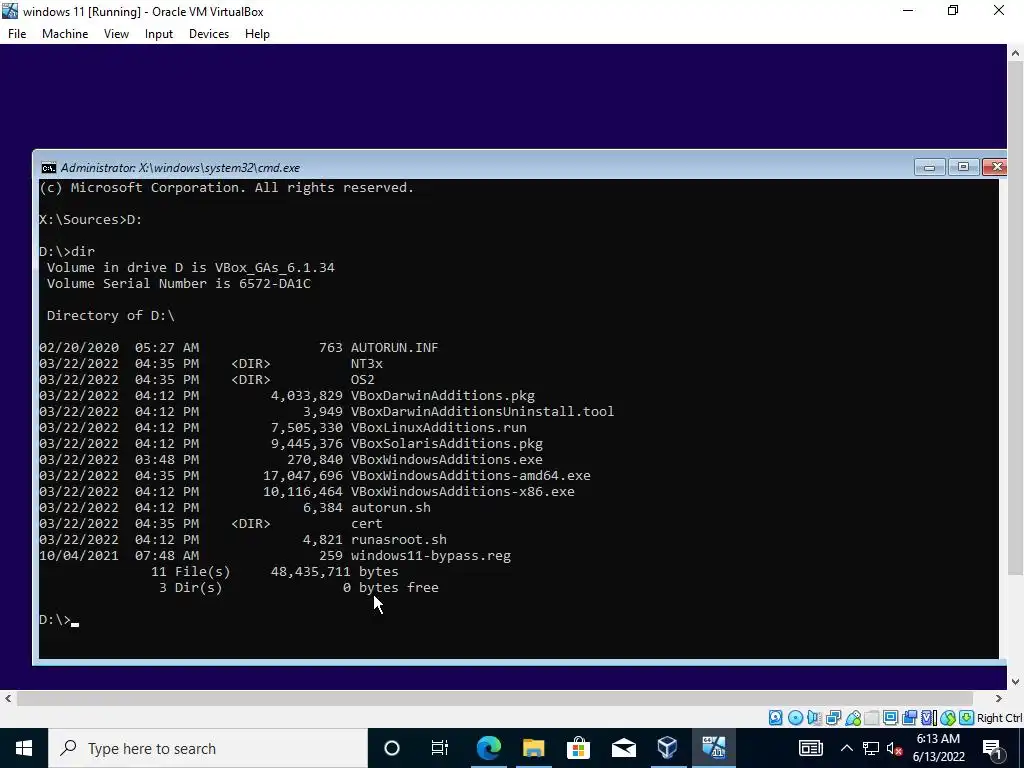This screenshot has height=768, width=1024.
Task: Open VirtualBox Manager taskbar icon
Action: pyautogui.click(x=667, y=748)
